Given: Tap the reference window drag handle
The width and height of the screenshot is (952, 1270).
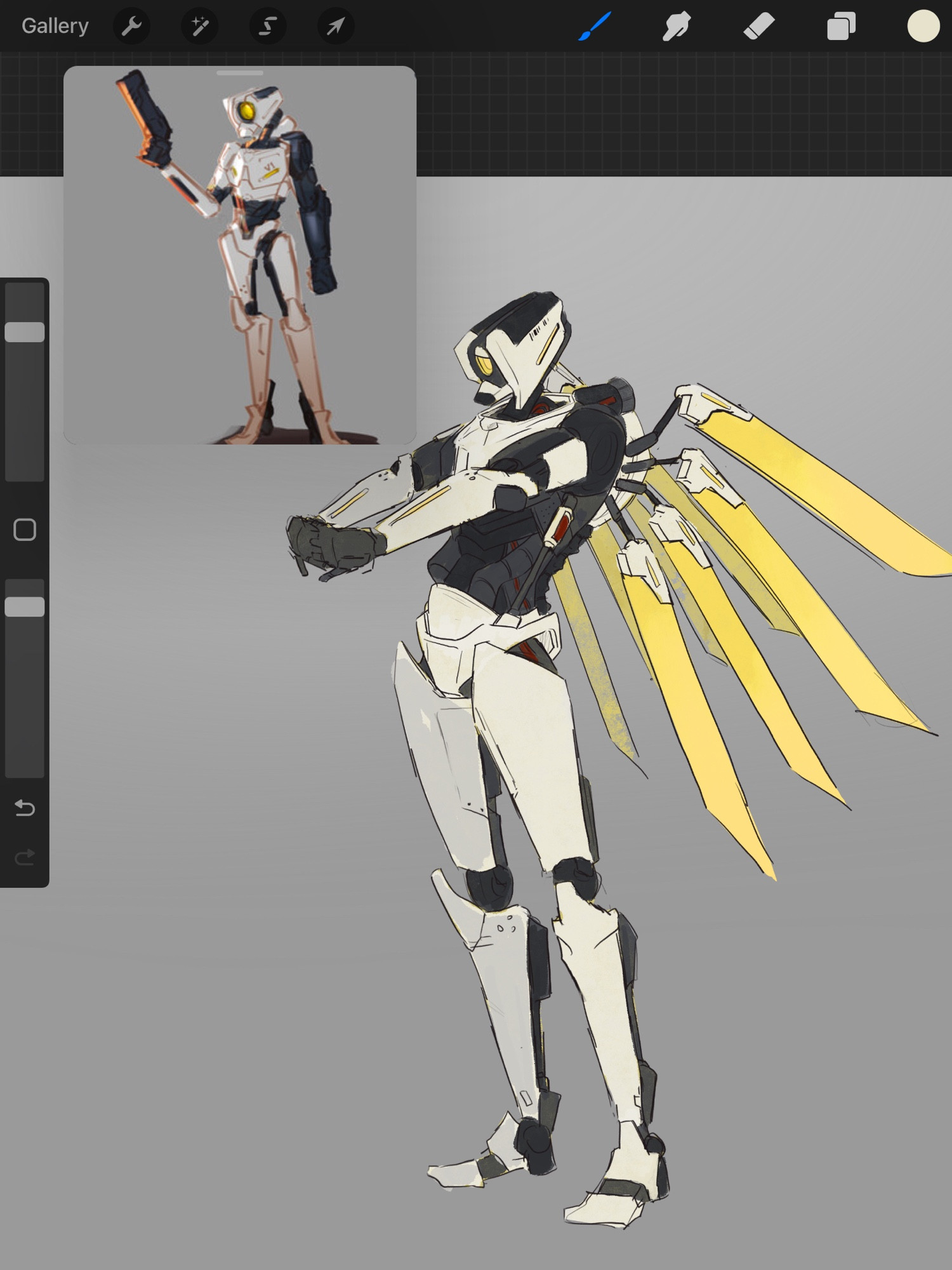Looking at the screenshot, I should click(240, 73).
